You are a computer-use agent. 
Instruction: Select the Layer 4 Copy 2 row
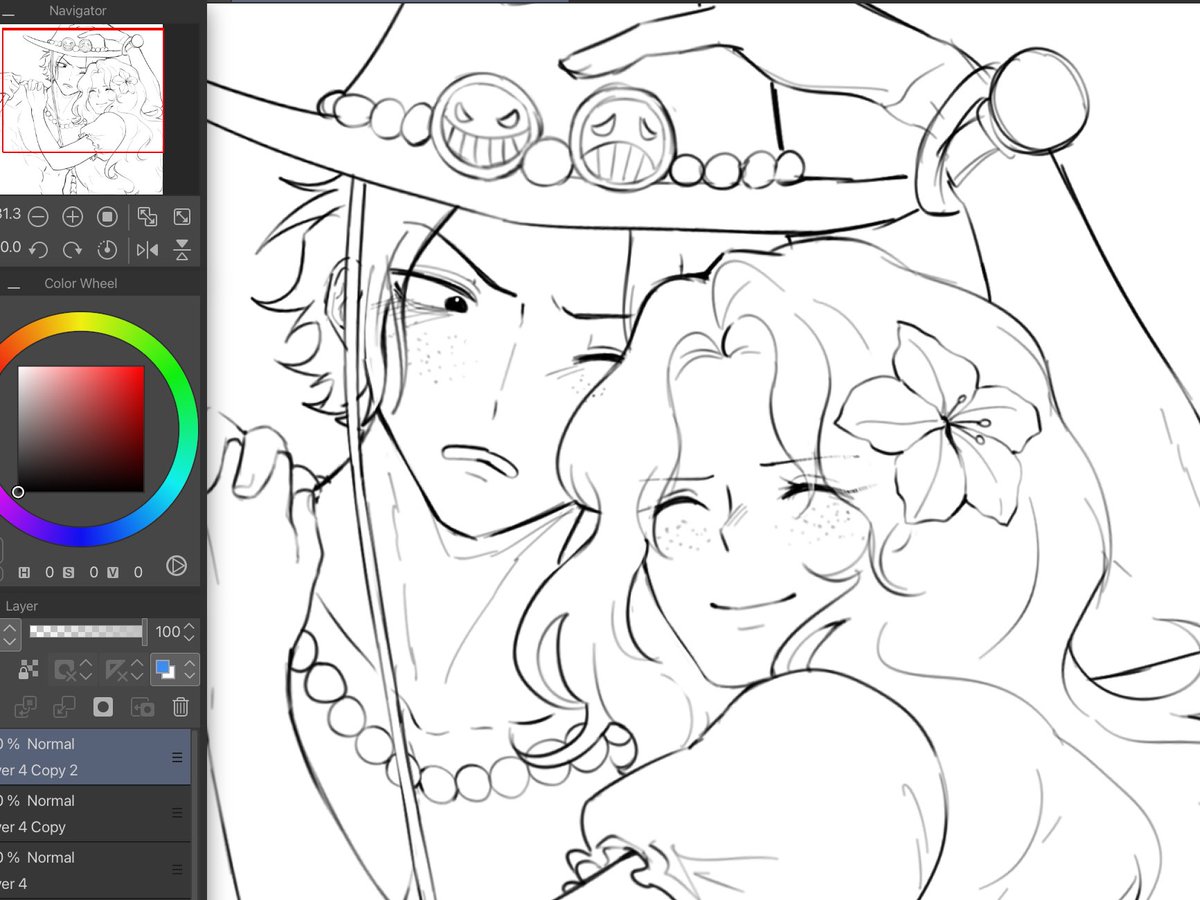pos(95,757)
